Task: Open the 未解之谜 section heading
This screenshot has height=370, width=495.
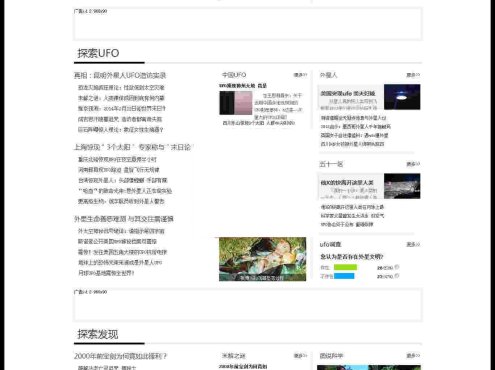Action: [x=234, y=356]
